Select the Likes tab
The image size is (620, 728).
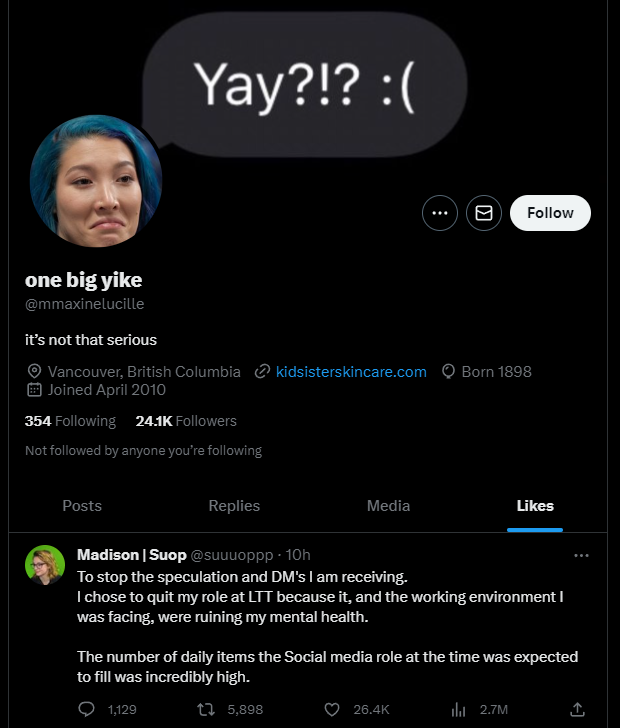point(535,506)
